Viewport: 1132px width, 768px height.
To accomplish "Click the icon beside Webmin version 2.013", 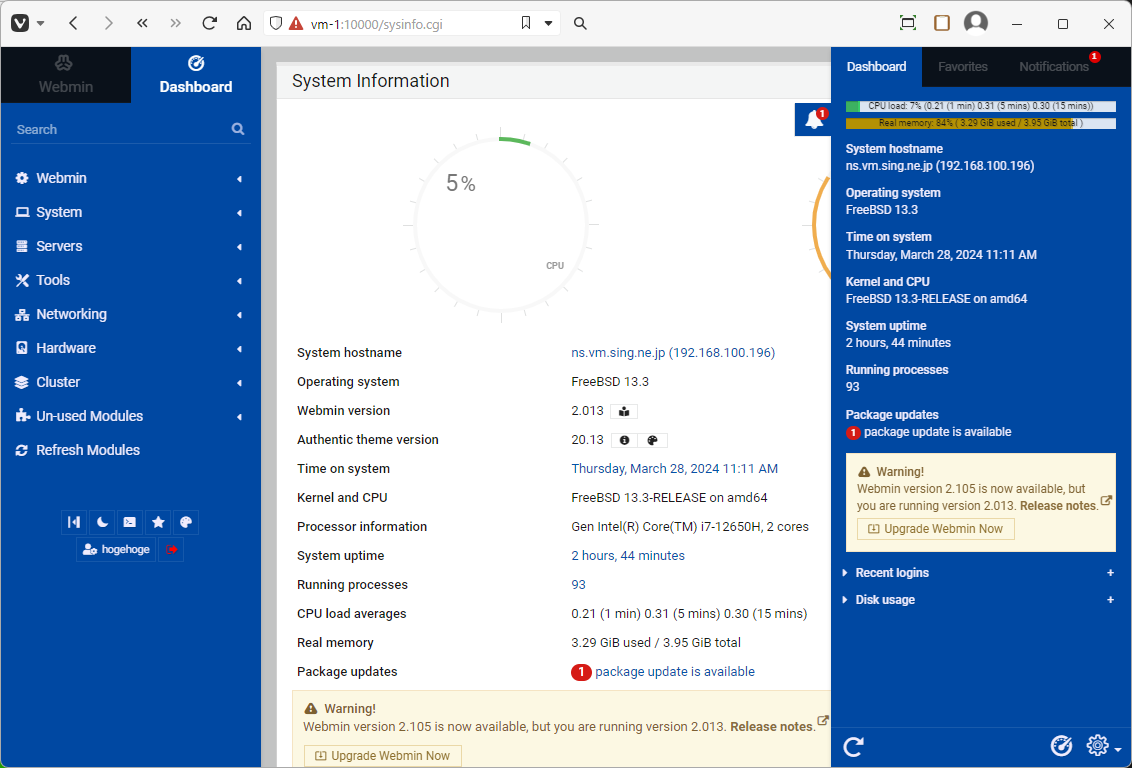I will tap(624, 411).
